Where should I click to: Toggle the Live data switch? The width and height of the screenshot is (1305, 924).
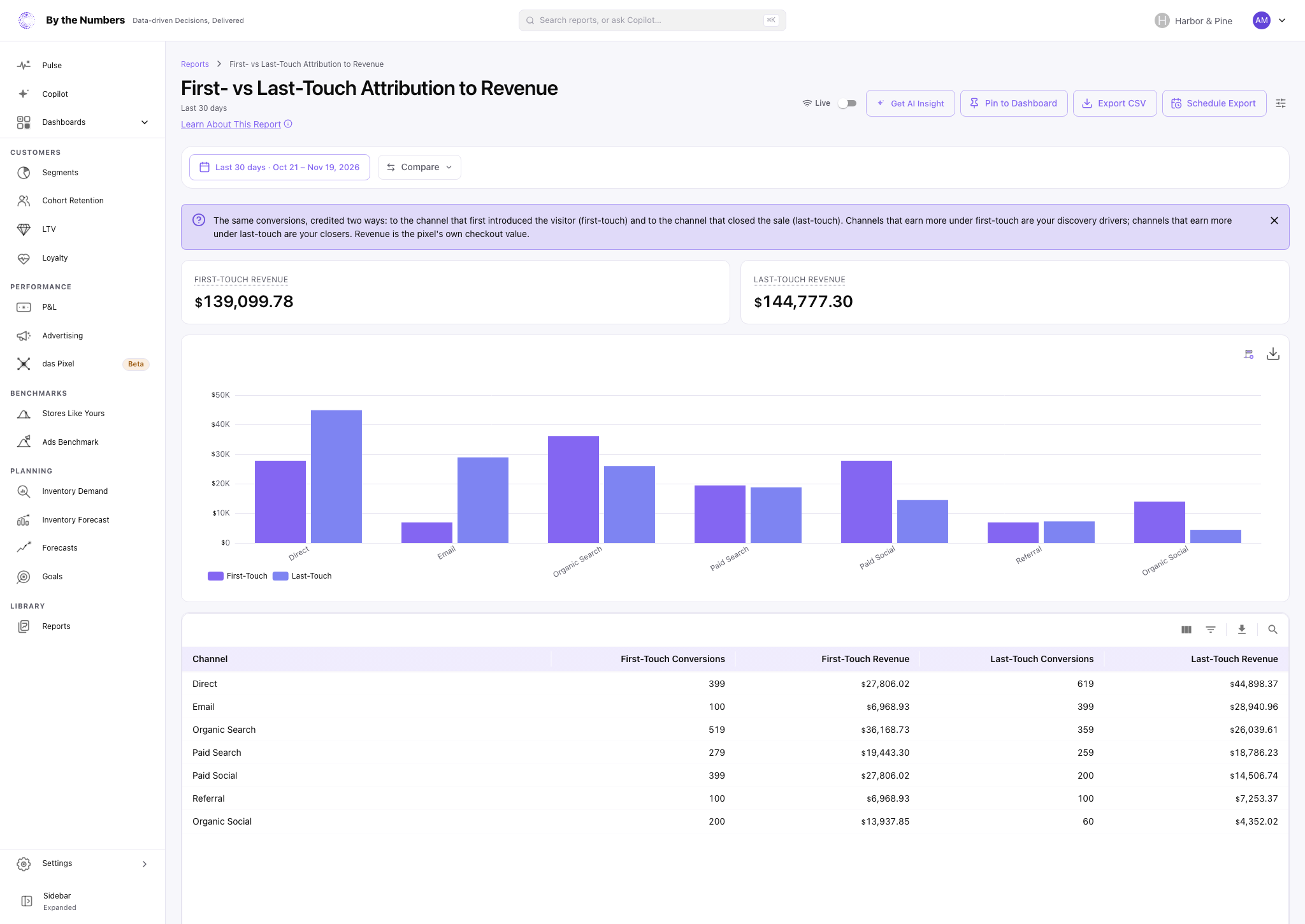click(x=847, y=103)
